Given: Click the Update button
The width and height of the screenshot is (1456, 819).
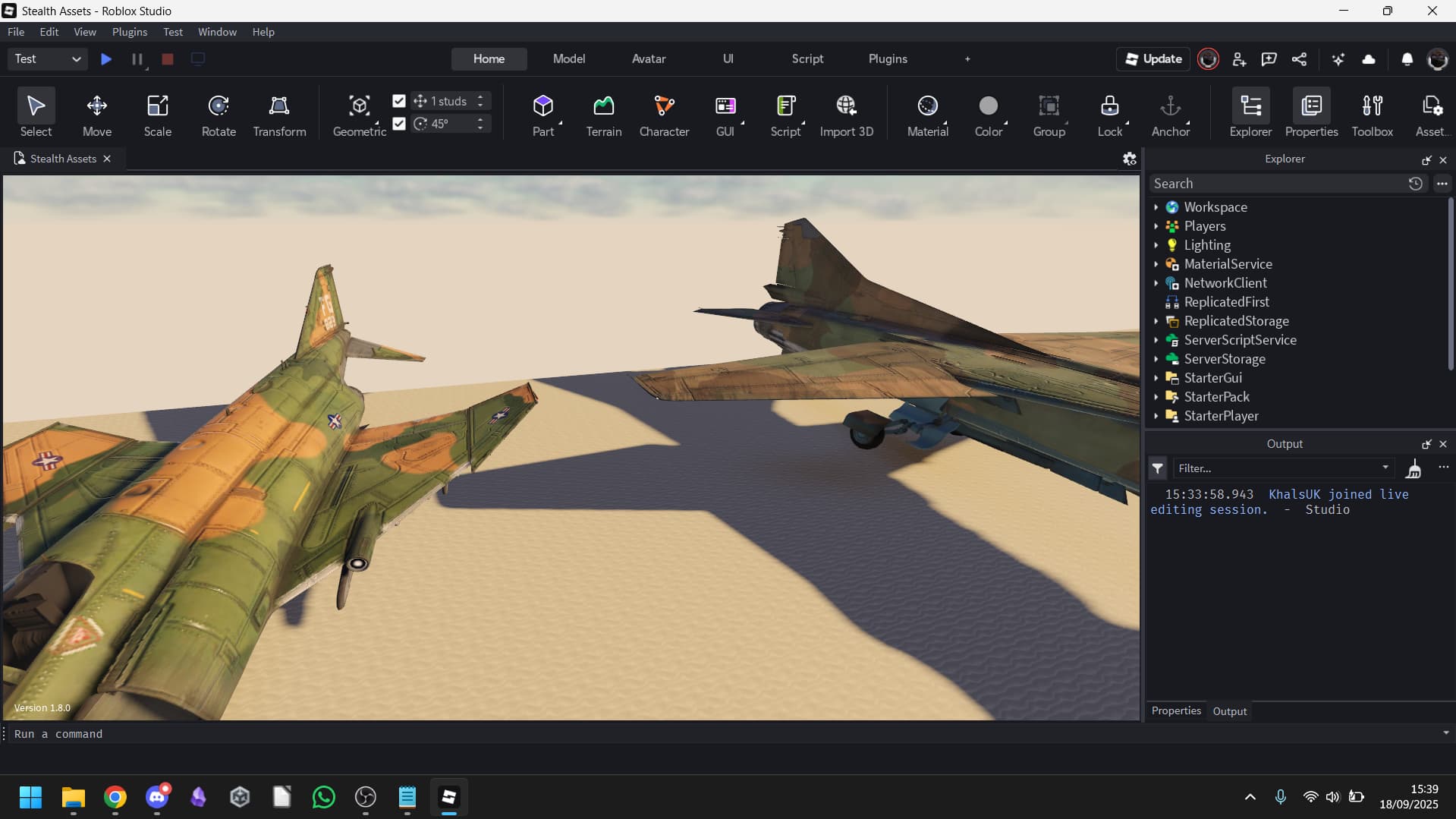Looking at the screenshot, I should tap(1153, 59).
